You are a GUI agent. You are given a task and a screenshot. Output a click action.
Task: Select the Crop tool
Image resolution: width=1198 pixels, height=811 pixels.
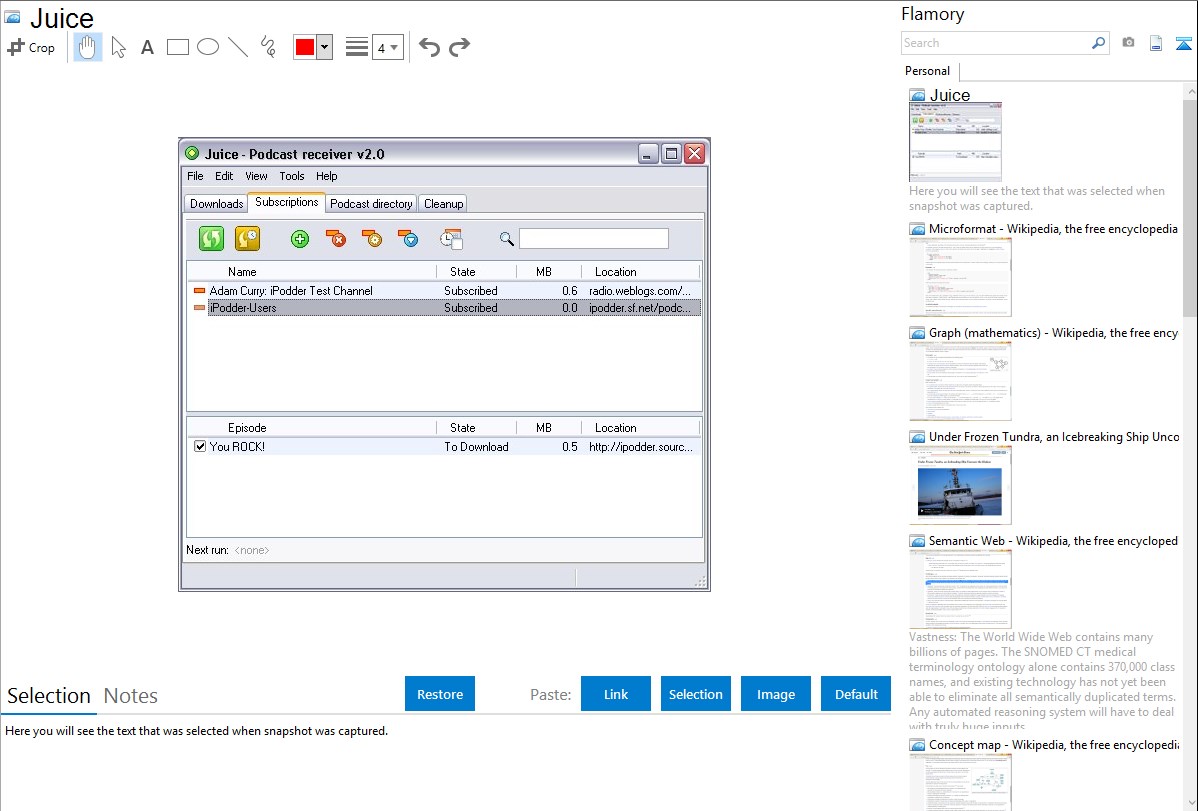coord(31,47)
